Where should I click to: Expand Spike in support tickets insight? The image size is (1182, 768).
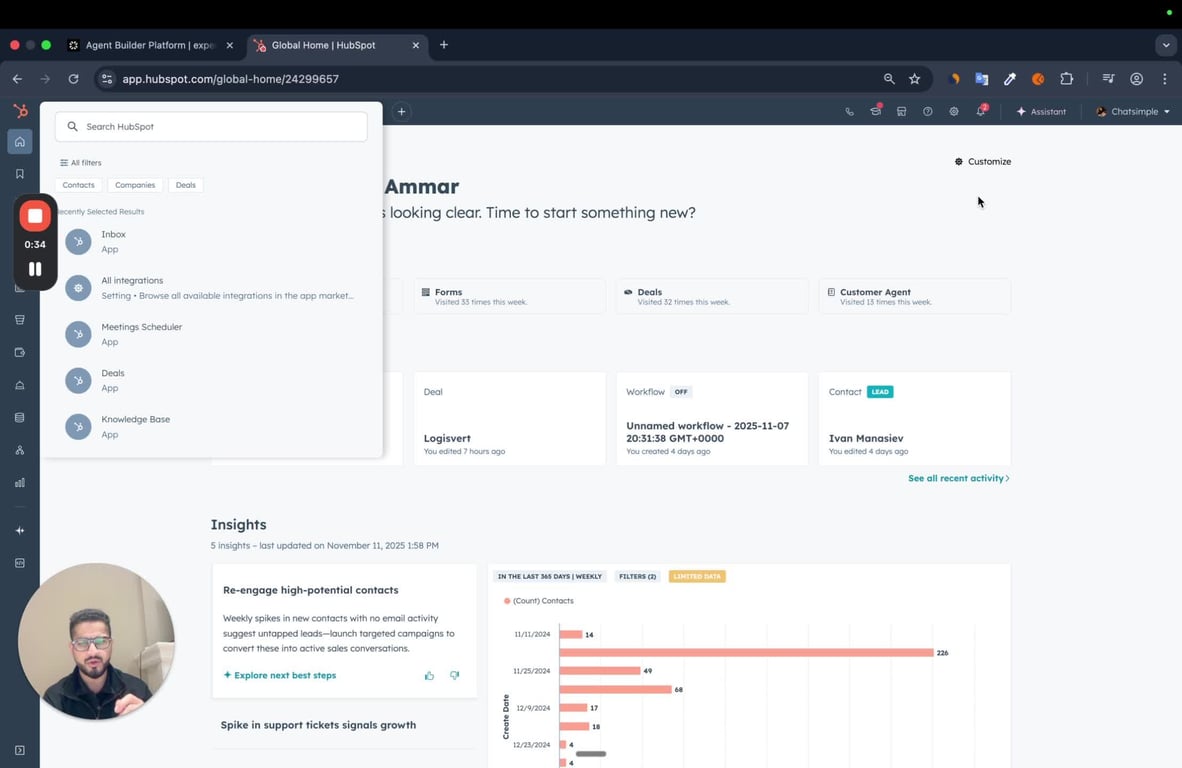tap(318, 725)
